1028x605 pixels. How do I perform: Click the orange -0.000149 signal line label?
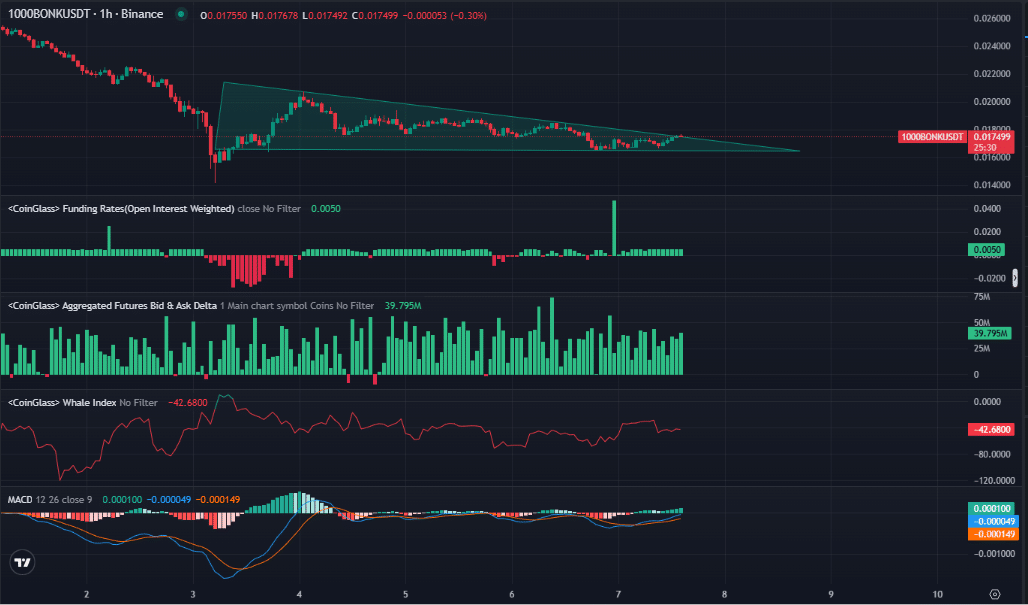988,534
